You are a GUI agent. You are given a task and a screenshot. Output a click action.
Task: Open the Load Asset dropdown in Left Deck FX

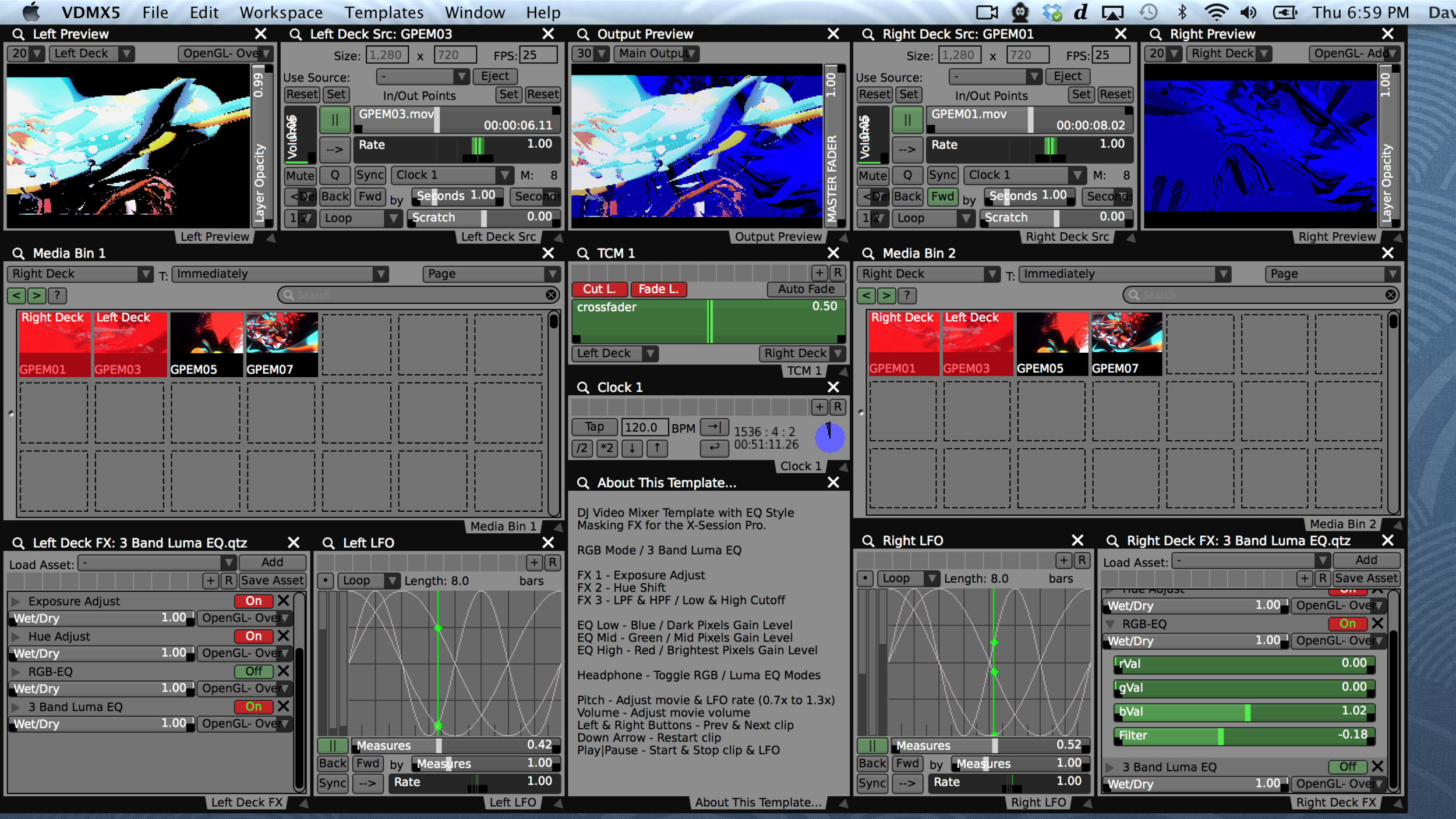click(x=157, y=563)
